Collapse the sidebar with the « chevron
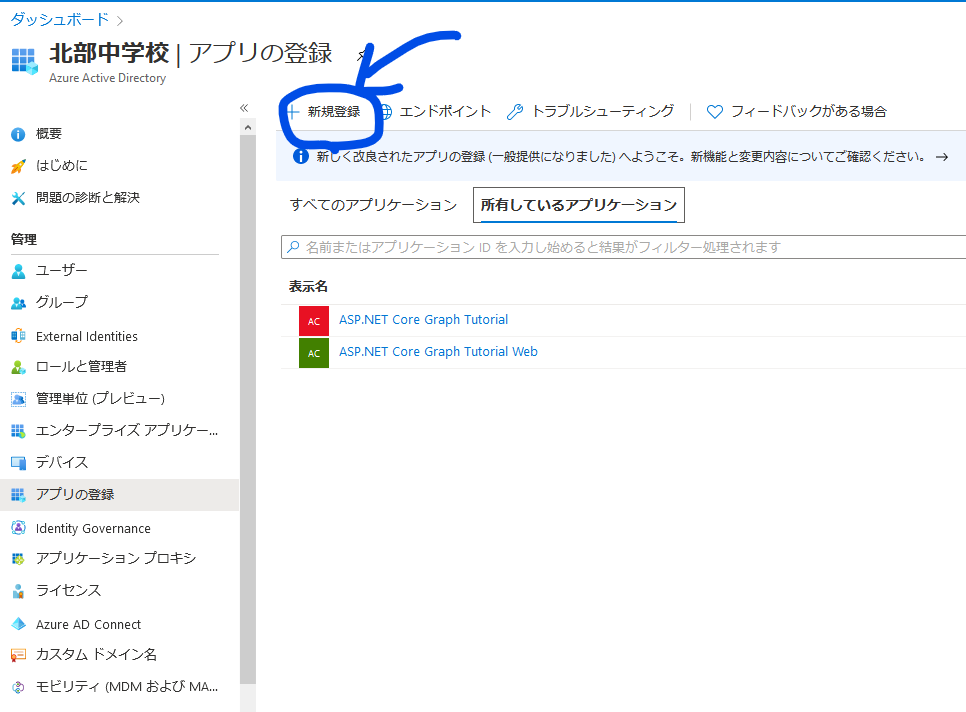This screenshot has height=712, width=966. [x=244, y=106]
